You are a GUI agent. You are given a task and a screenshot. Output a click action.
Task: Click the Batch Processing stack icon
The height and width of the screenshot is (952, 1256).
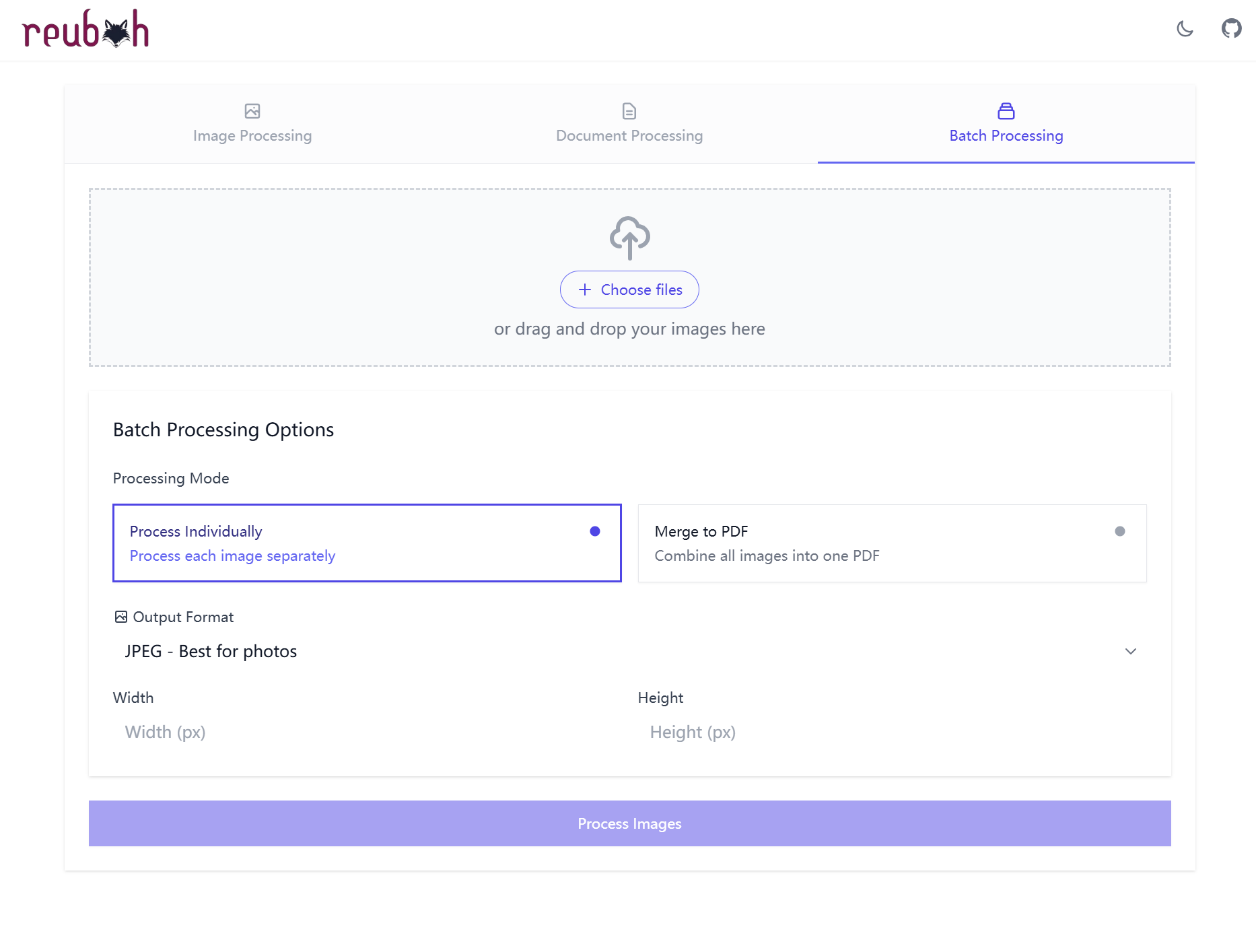coord(1006,111)
